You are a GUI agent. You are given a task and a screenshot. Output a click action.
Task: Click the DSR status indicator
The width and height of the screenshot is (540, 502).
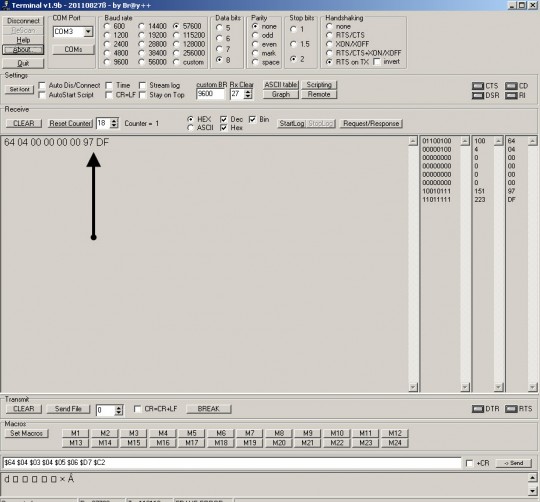[478, 95]
